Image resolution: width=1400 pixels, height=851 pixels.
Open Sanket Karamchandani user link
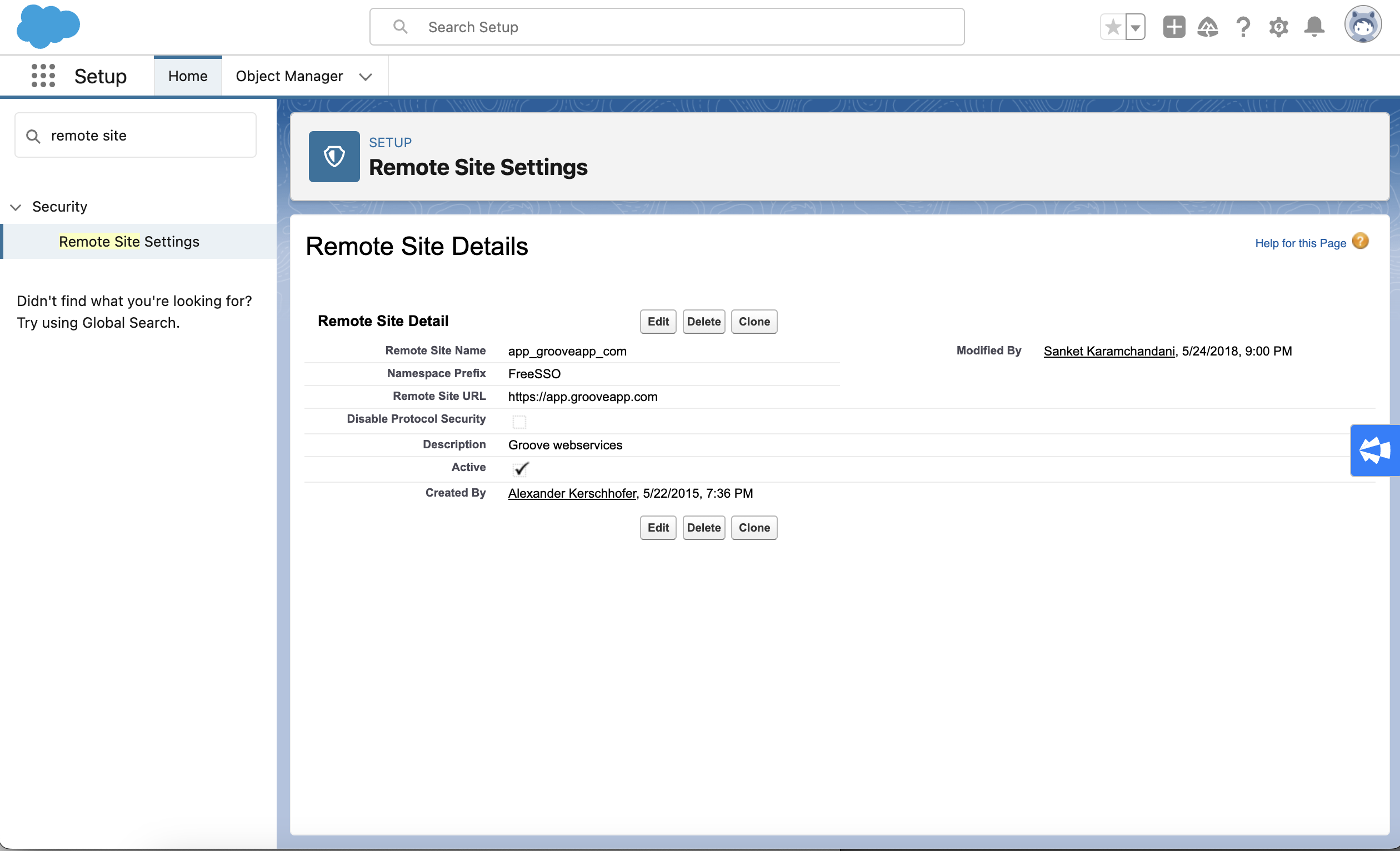[1109, 351]
